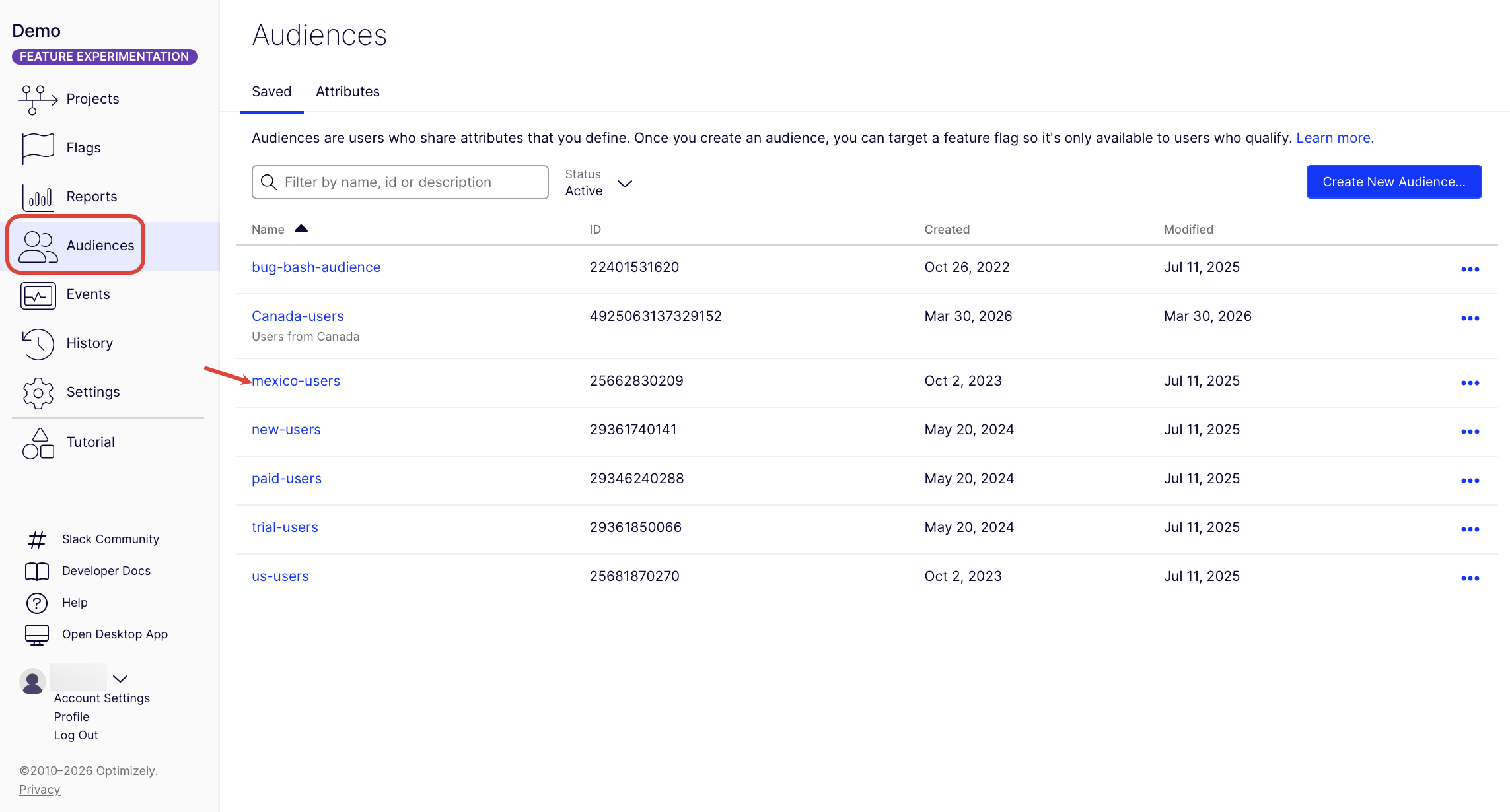Screen dimensions: 1510x812
Task: Expand the Status Active dropdown
Action: (x=624, y=184)
